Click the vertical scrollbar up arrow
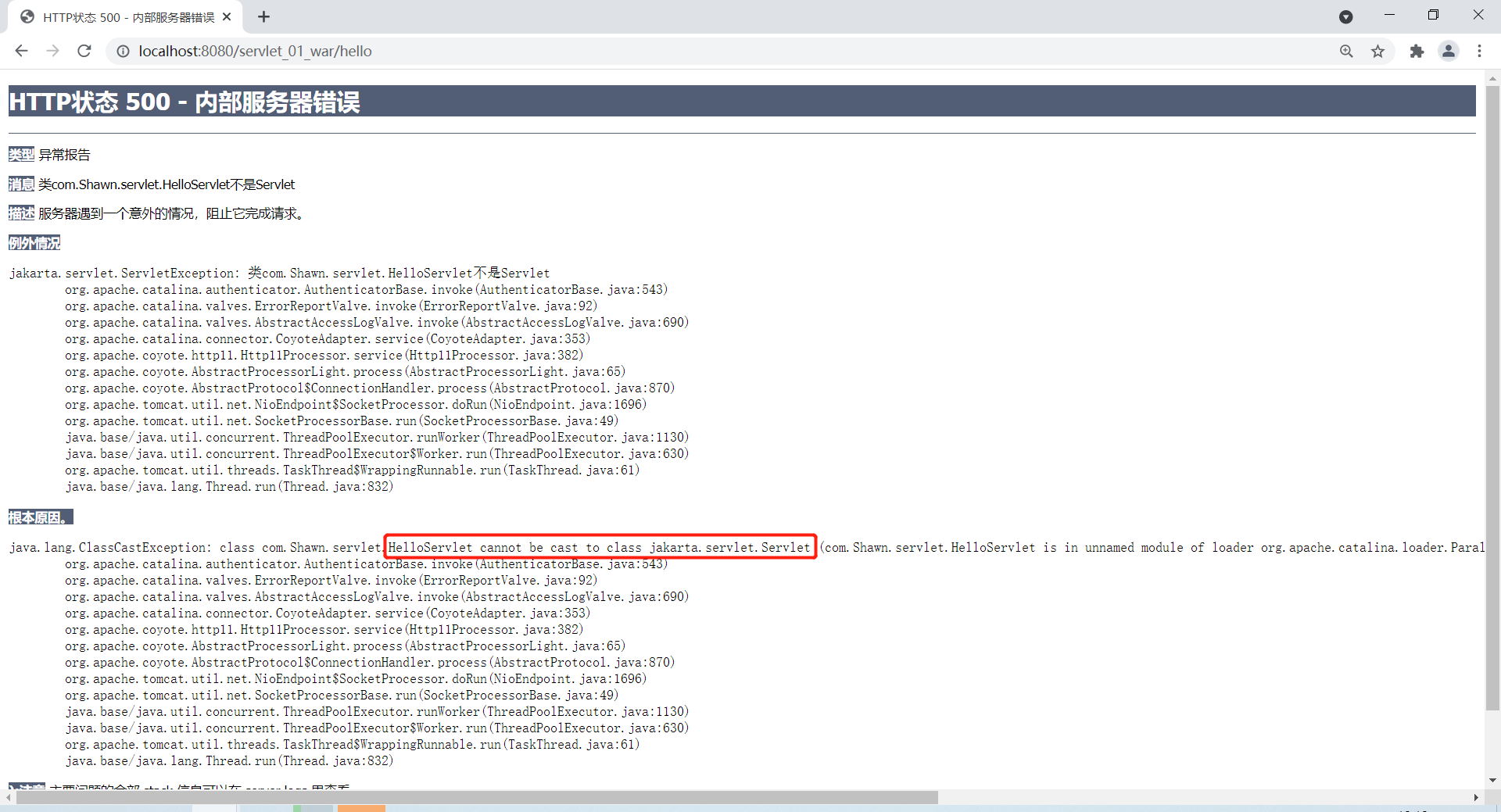The width and height of the screenshot is (1501, 812). coord(1492,78)
